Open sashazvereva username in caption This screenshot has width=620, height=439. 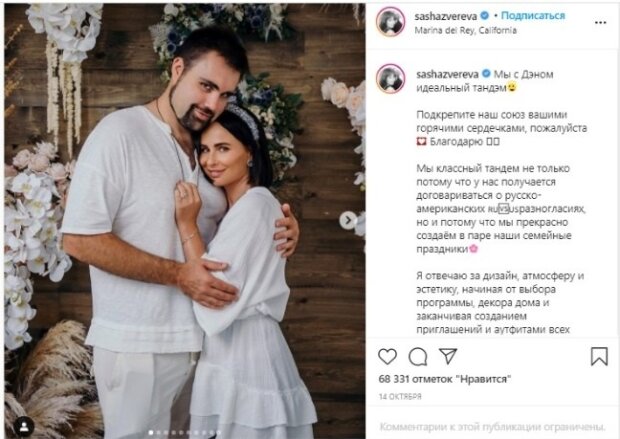point(447,74)
